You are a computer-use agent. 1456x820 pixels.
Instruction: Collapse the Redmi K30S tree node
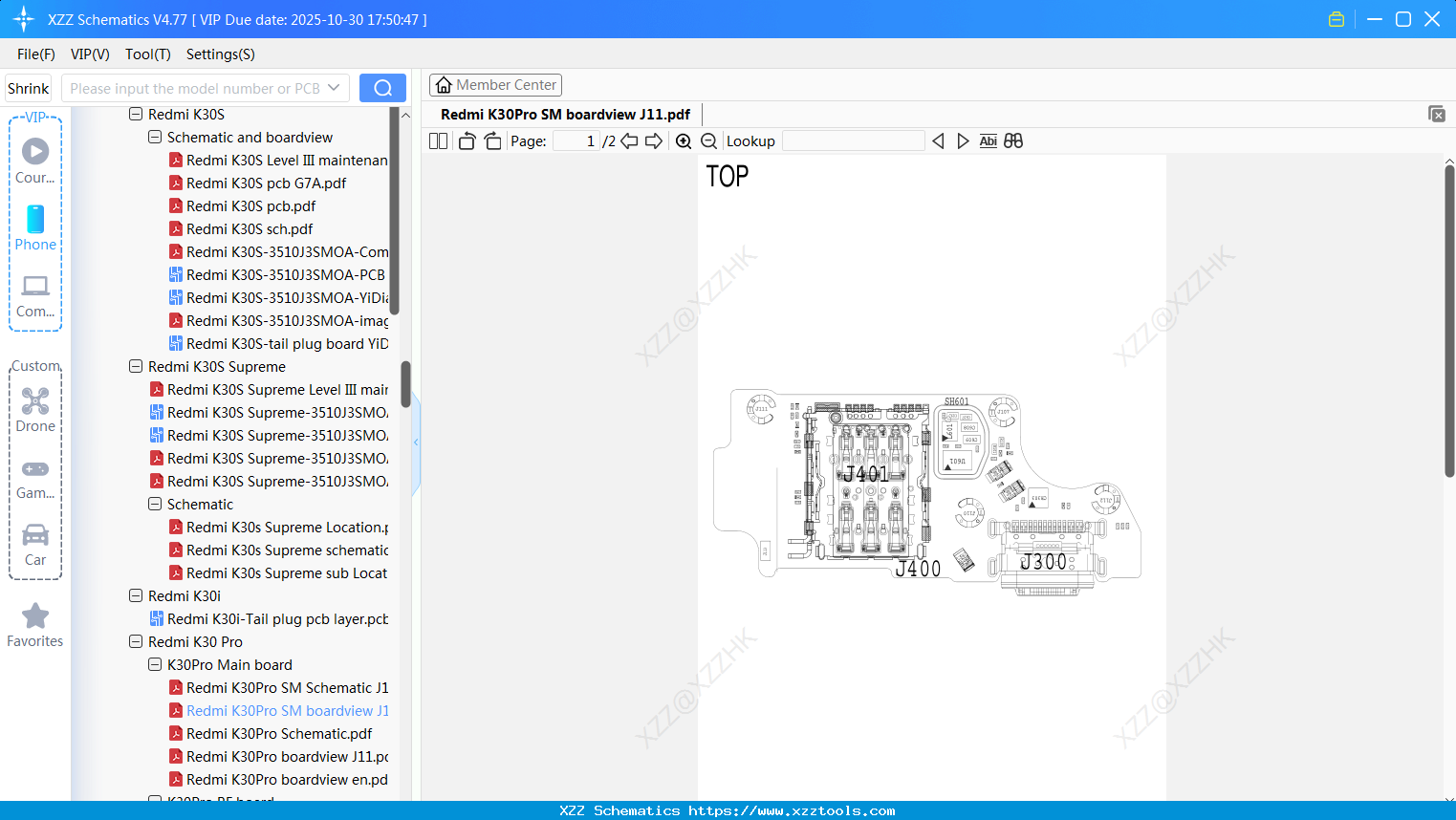click(x=136, y=115)
